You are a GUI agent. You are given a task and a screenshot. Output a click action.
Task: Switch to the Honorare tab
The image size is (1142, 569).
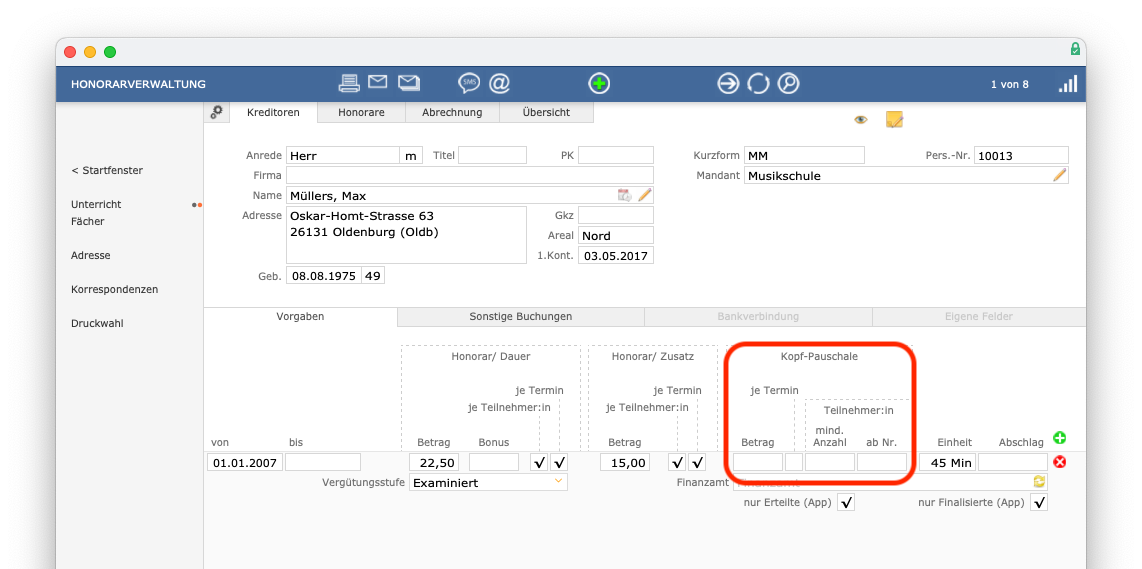[361, 113]
